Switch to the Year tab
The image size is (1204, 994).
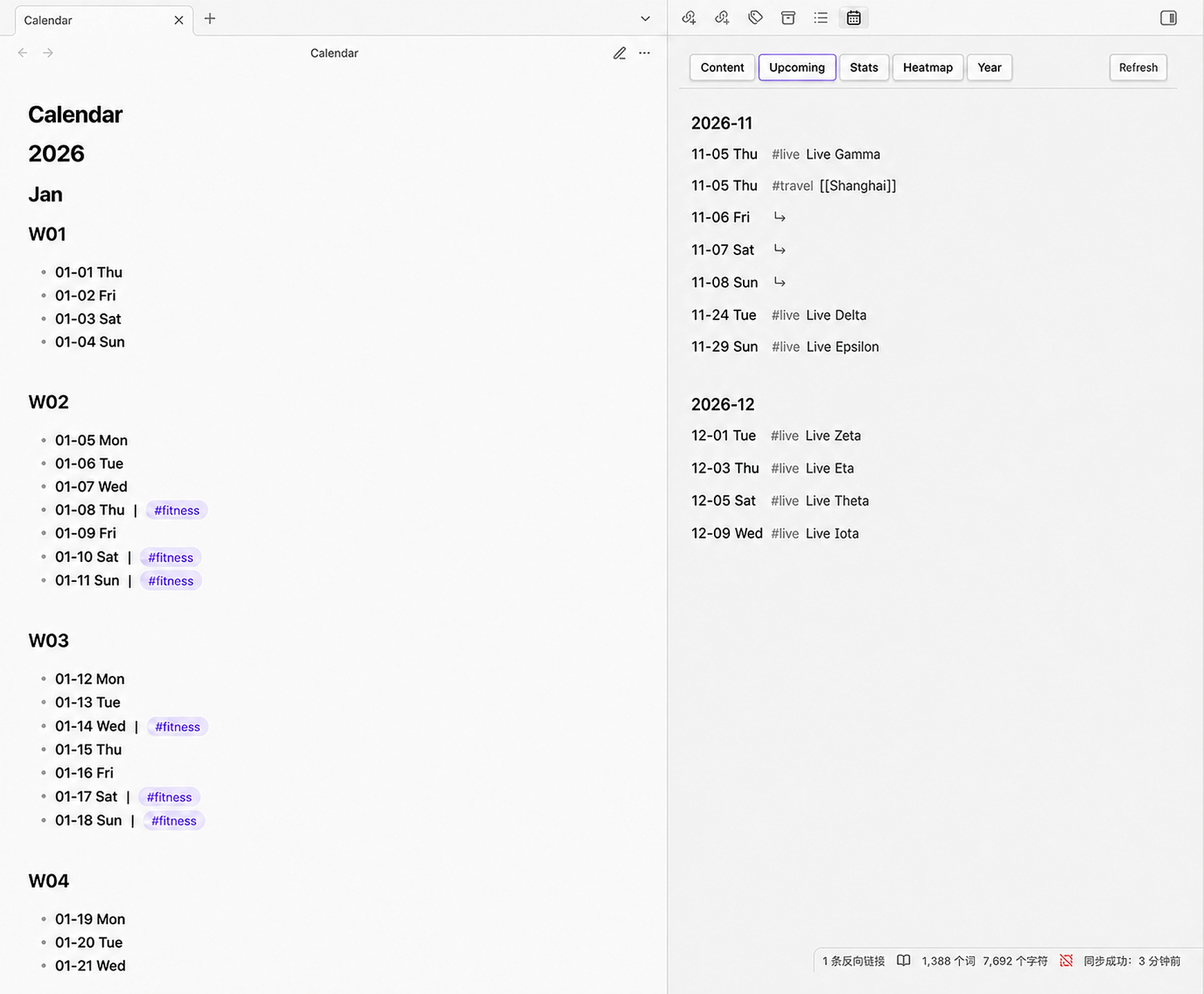pyautogui.click(x=989, y=67)
